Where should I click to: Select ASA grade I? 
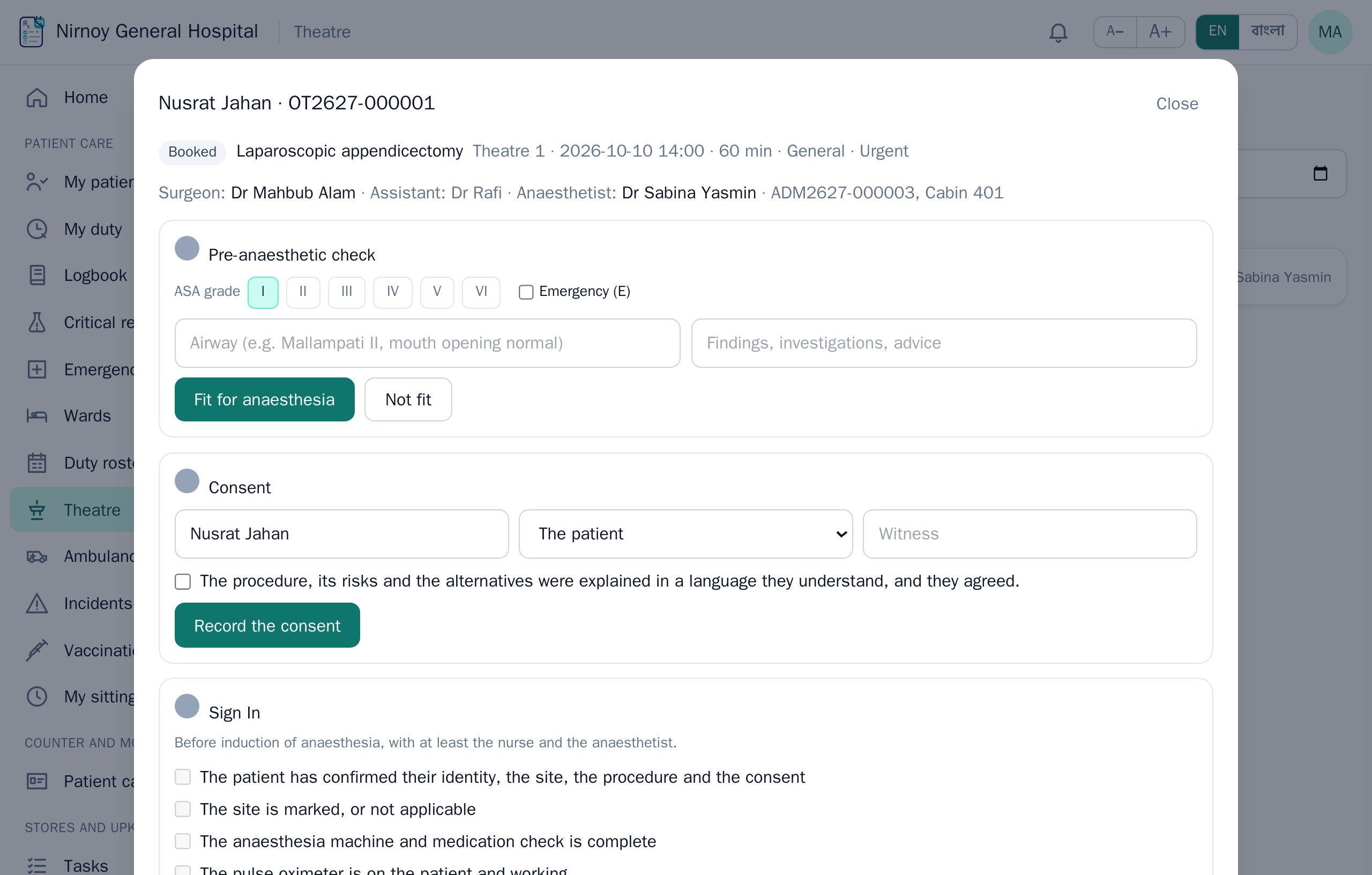(263, 292)
